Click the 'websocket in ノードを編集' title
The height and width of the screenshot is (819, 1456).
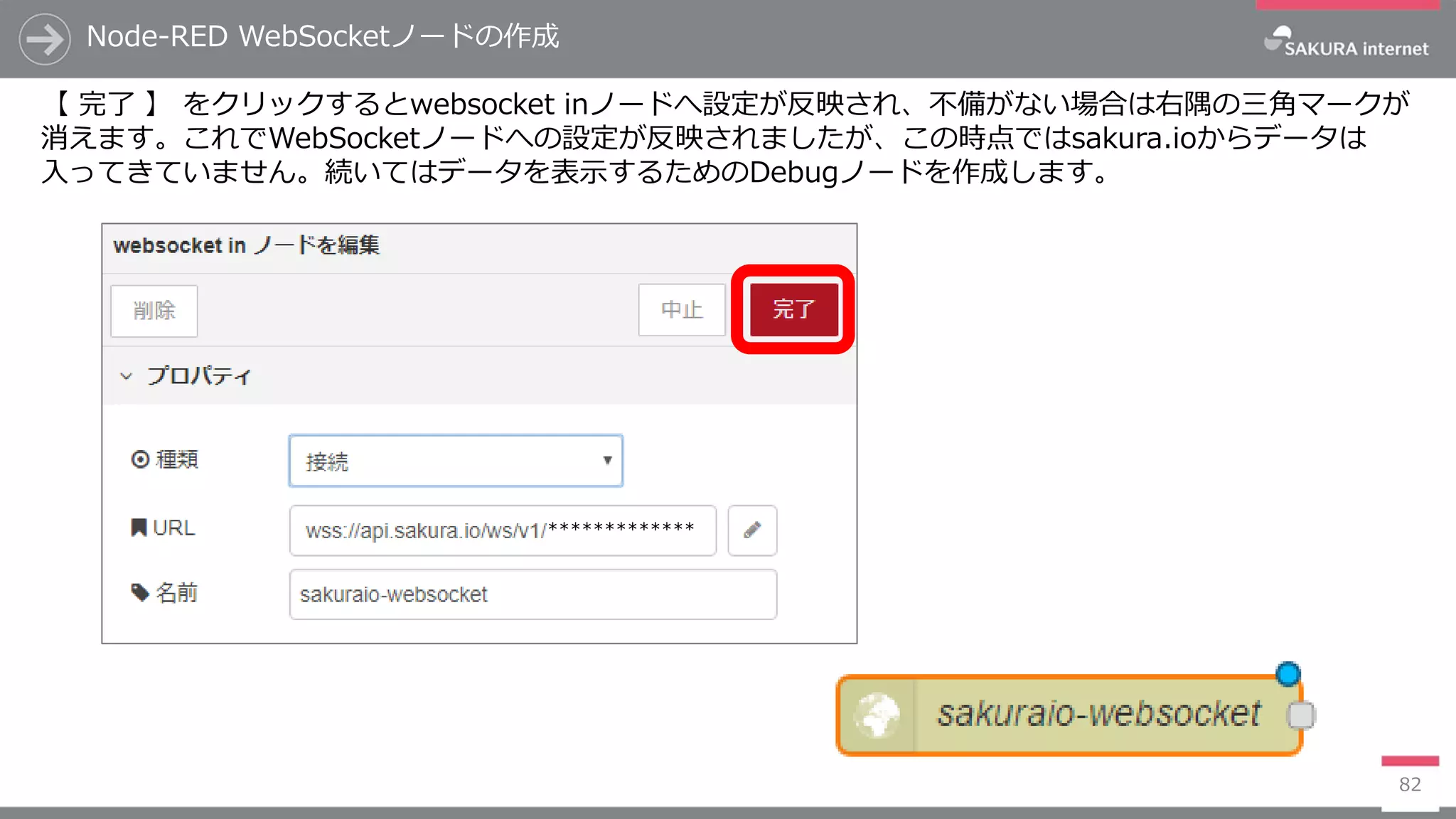246,245
